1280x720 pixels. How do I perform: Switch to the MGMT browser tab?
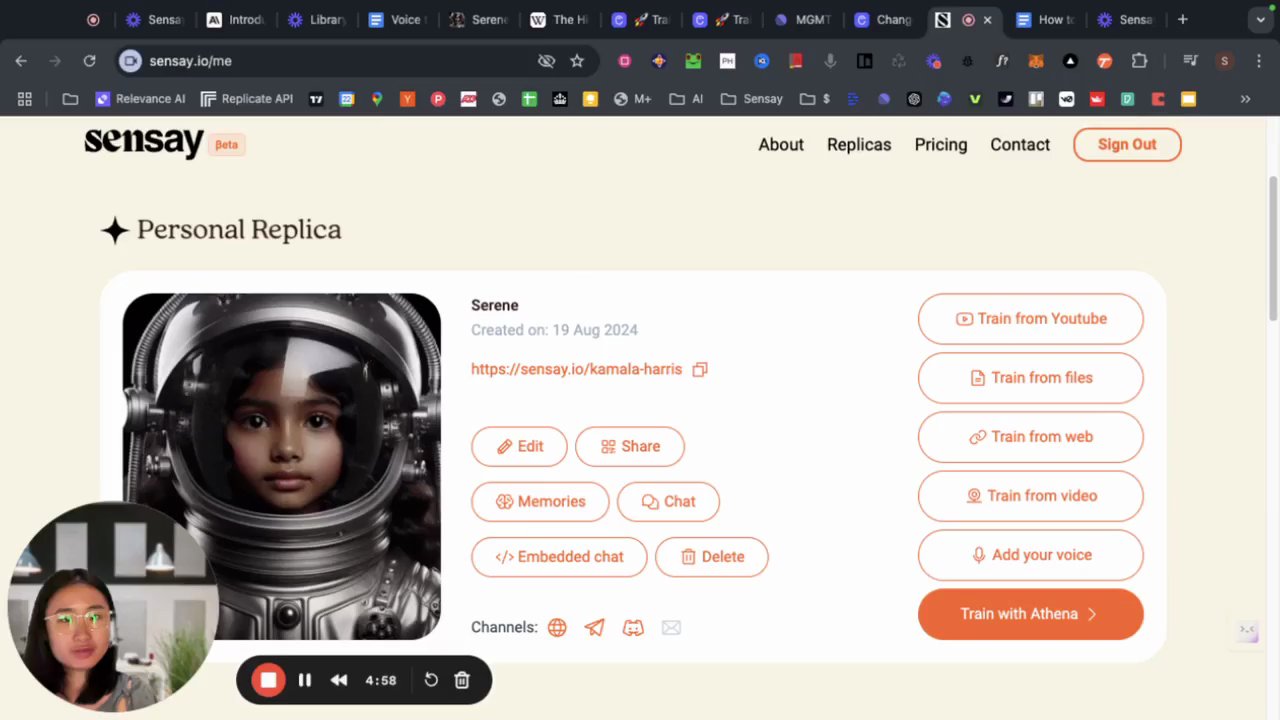click(802, 19)
